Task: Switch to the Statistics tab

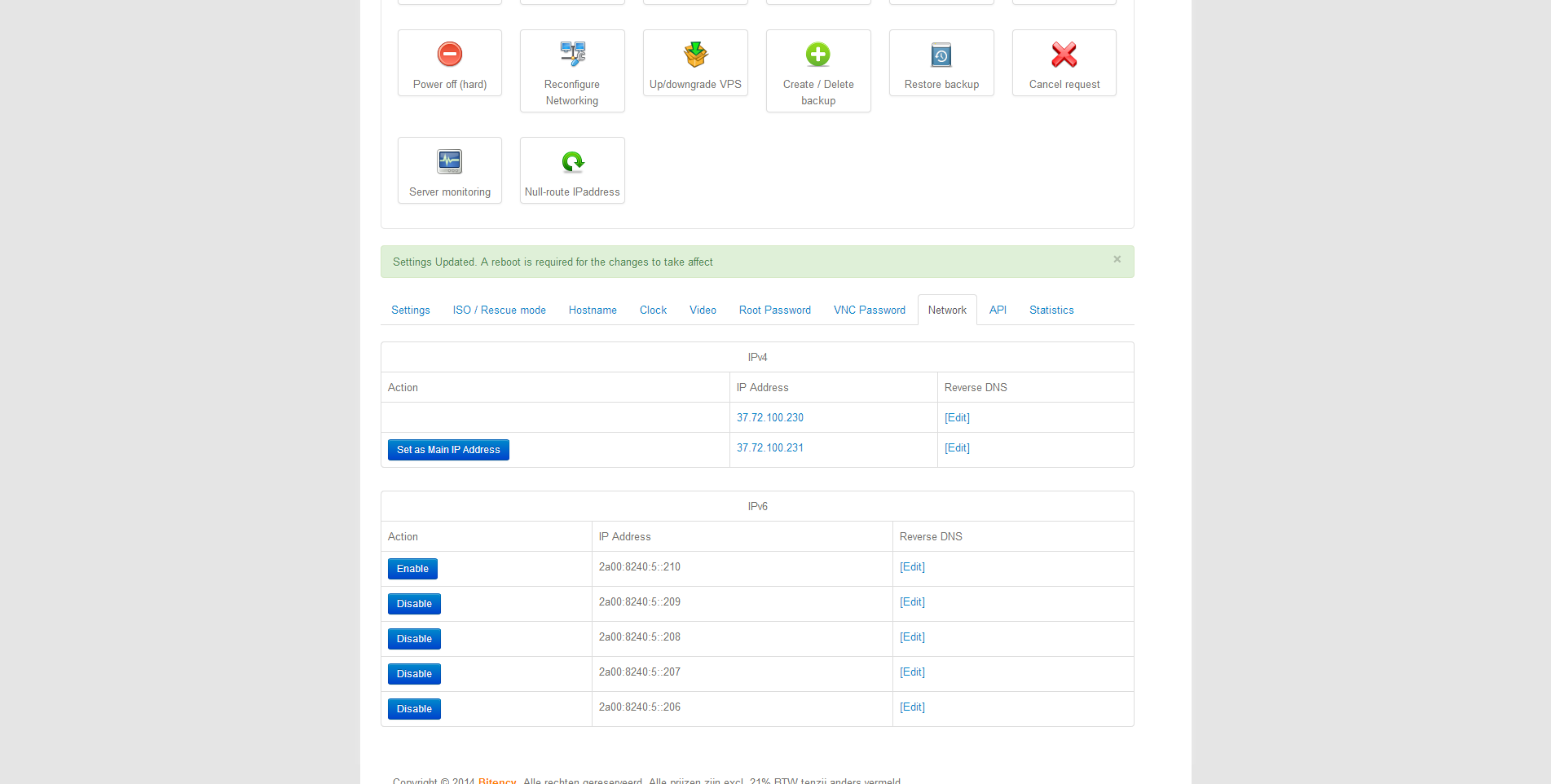Action: click(1051, 311)
